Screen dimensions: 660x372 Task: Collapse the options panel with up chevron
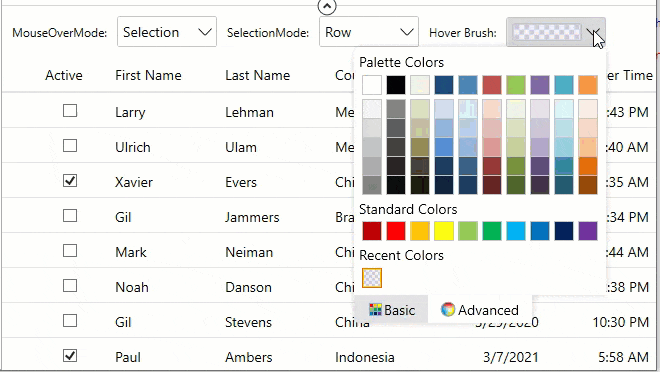pos(327,6)
